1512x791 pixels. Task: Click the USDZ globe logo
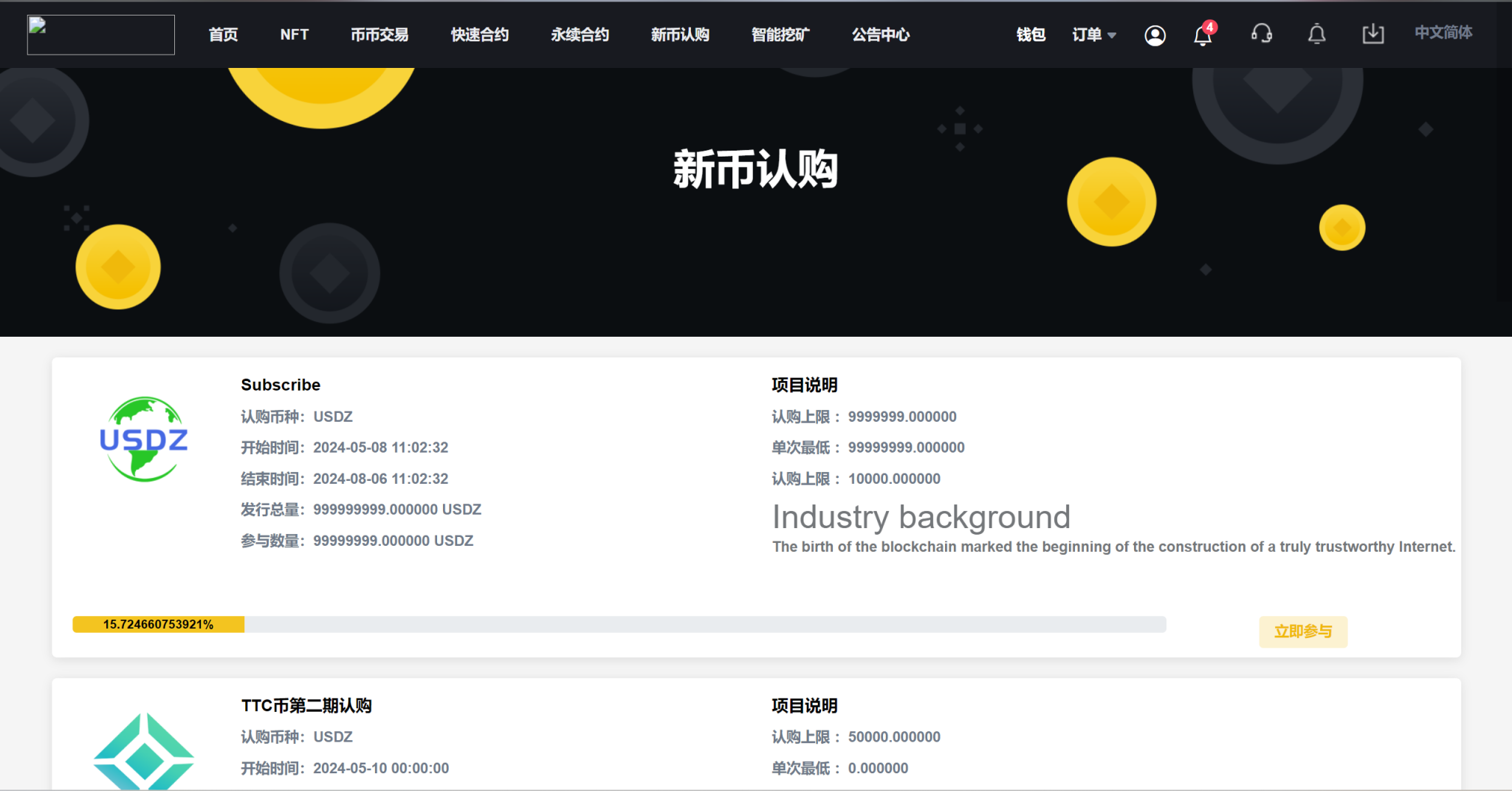click(x=144, y=439)
